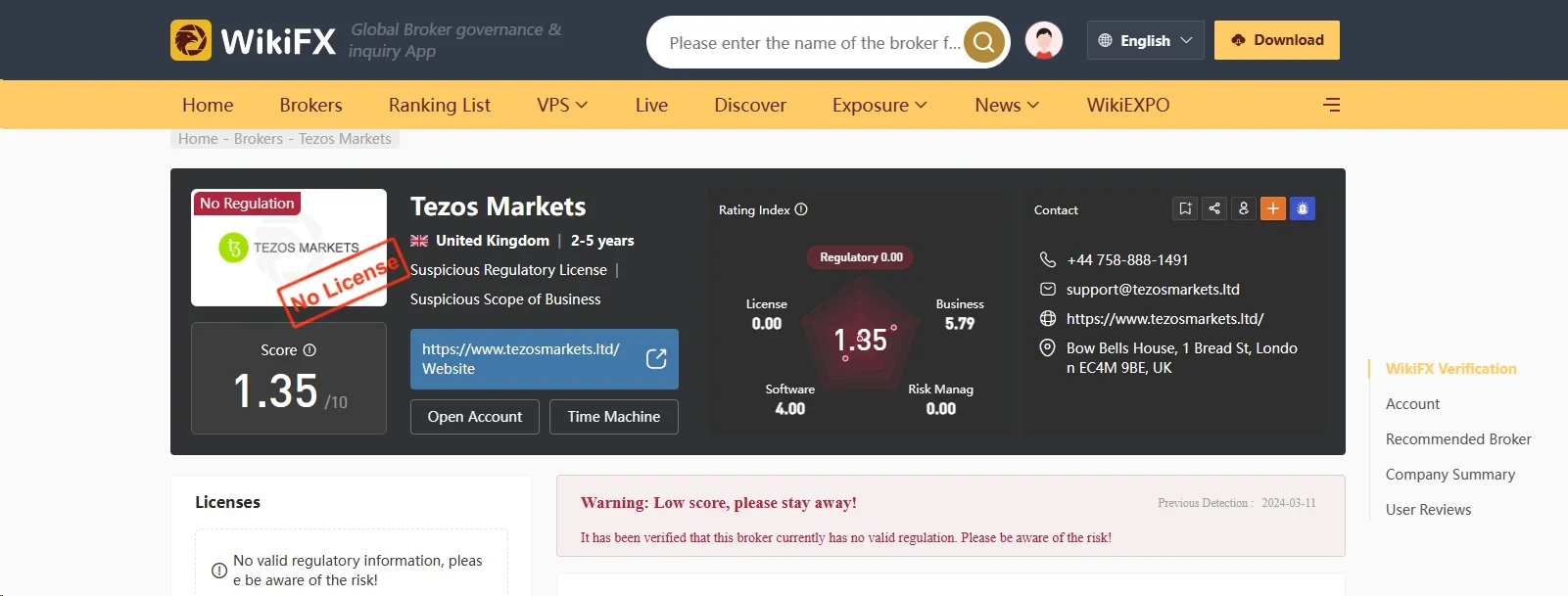
Task: Click the Business 5.79 rating value
Action: coord(960,323)
